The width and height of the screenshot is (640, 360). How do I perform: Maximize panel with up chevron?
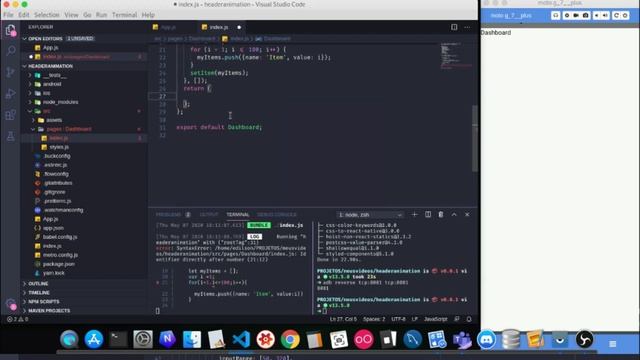454,214
